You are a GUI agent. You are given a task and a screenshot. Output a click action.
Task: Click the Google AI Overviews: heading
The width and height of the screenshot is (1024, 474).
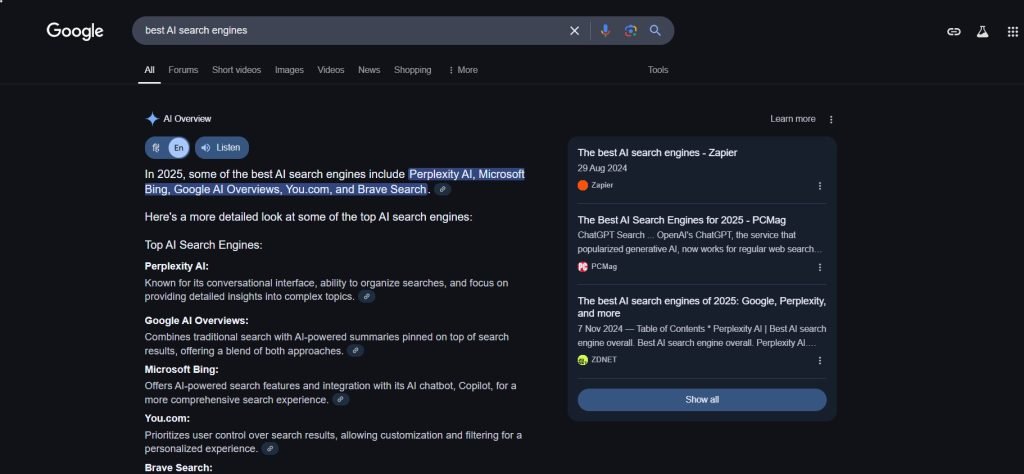[197, 321]
